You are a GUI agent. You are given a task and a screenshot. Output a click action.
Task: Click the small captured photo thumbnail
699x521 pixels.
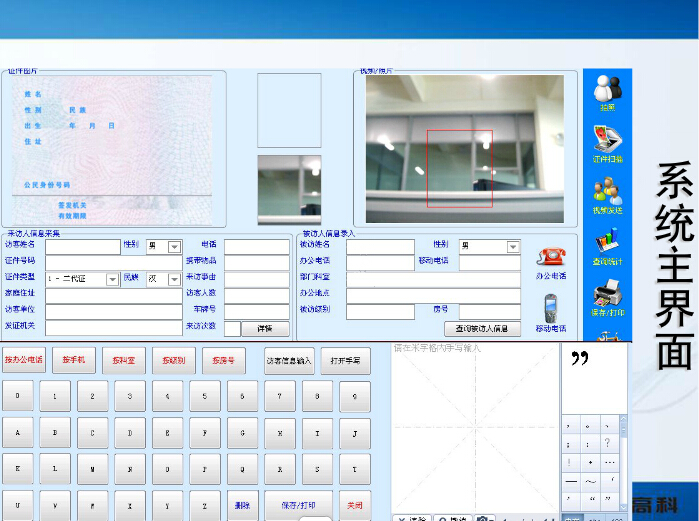coord(288,188)
